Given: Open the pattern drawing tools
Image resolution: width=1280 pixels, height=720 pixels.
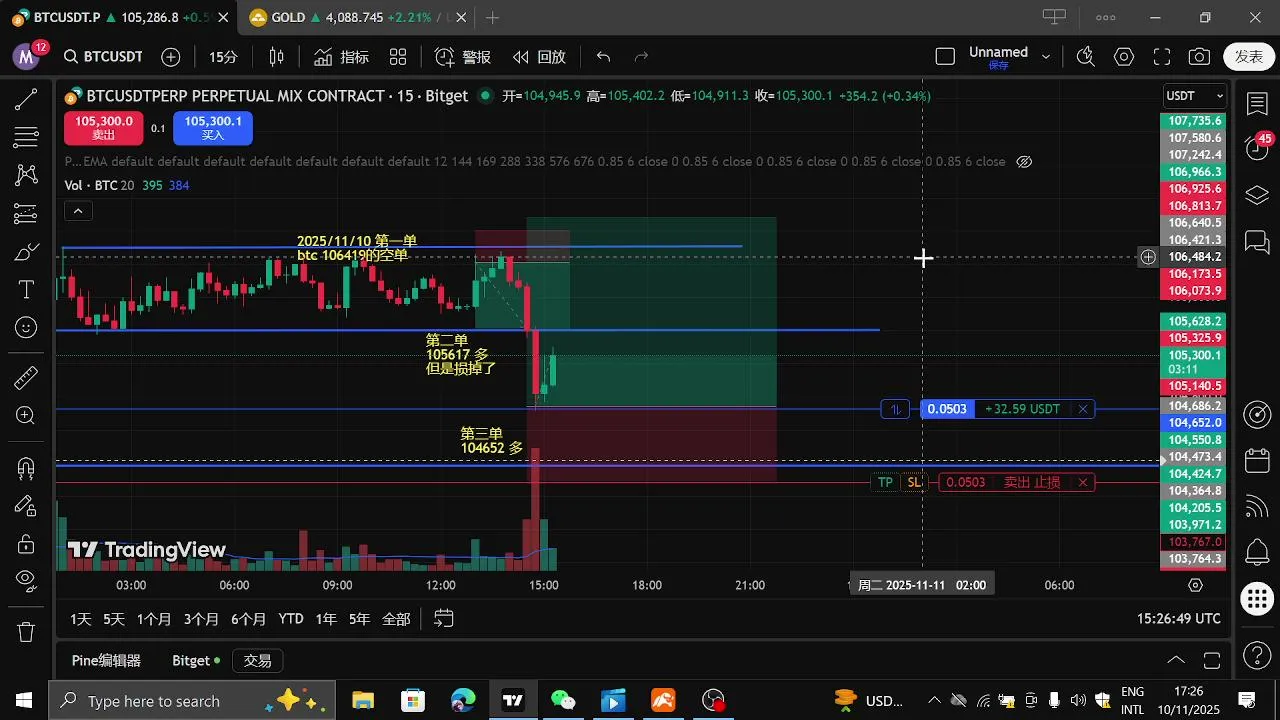Looking at the screenshot, I should click(x=26, y=175).
